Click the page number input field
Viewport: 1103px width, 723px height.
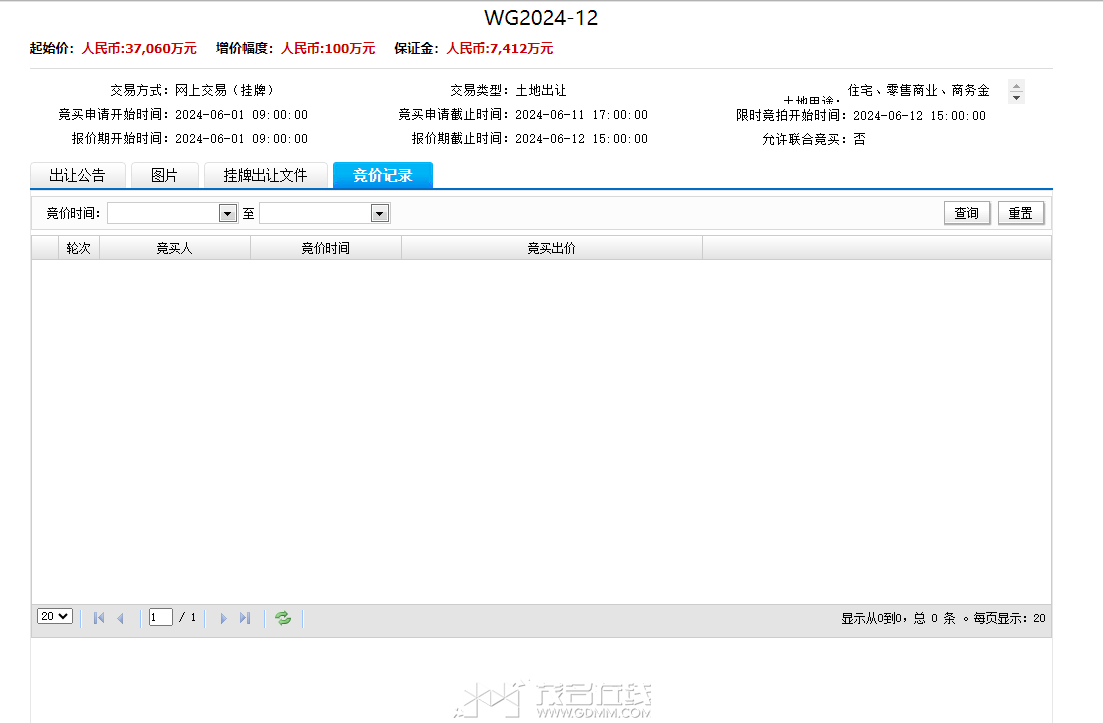click(160, 618)
